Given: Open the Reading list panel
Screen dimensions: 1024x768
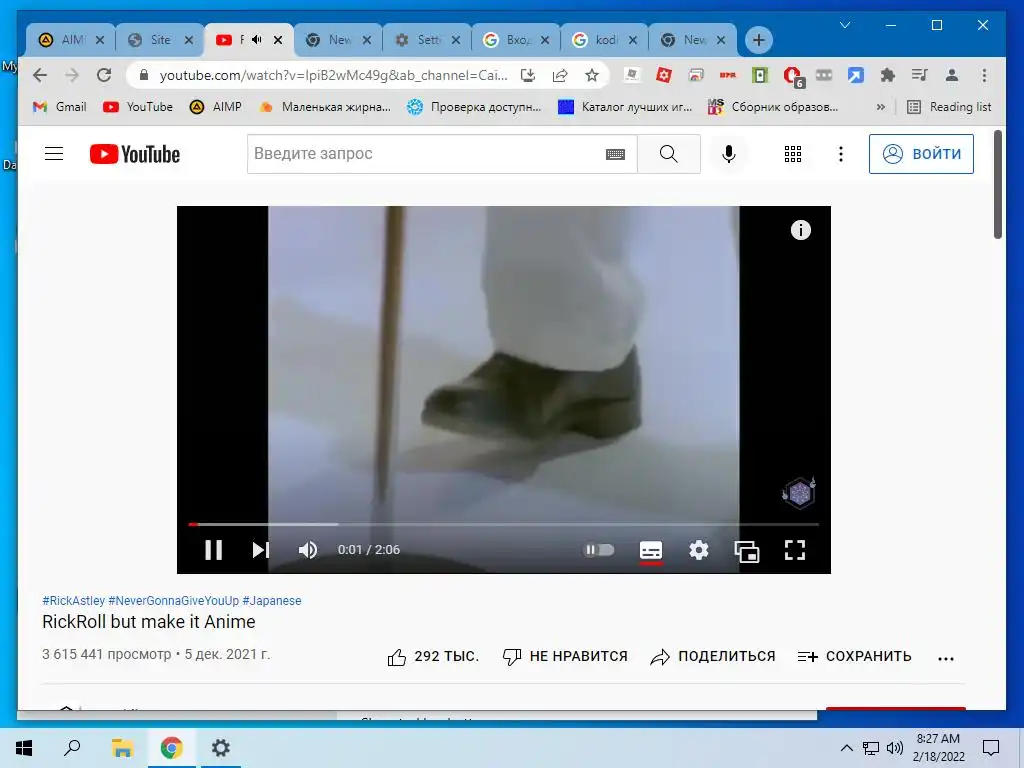Looking at the screenshot, I should click(949, 107).
